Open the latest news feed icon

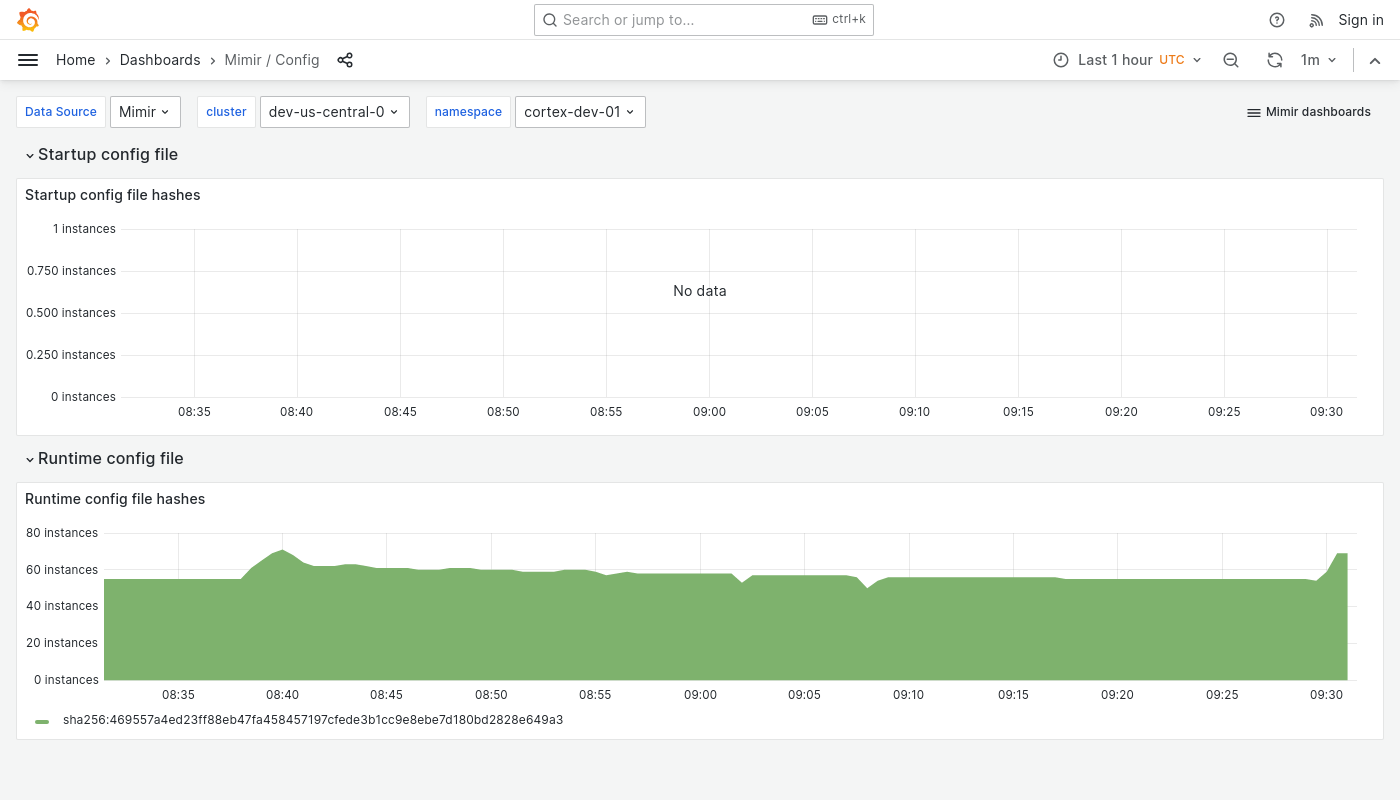[x=1316, y=20]
